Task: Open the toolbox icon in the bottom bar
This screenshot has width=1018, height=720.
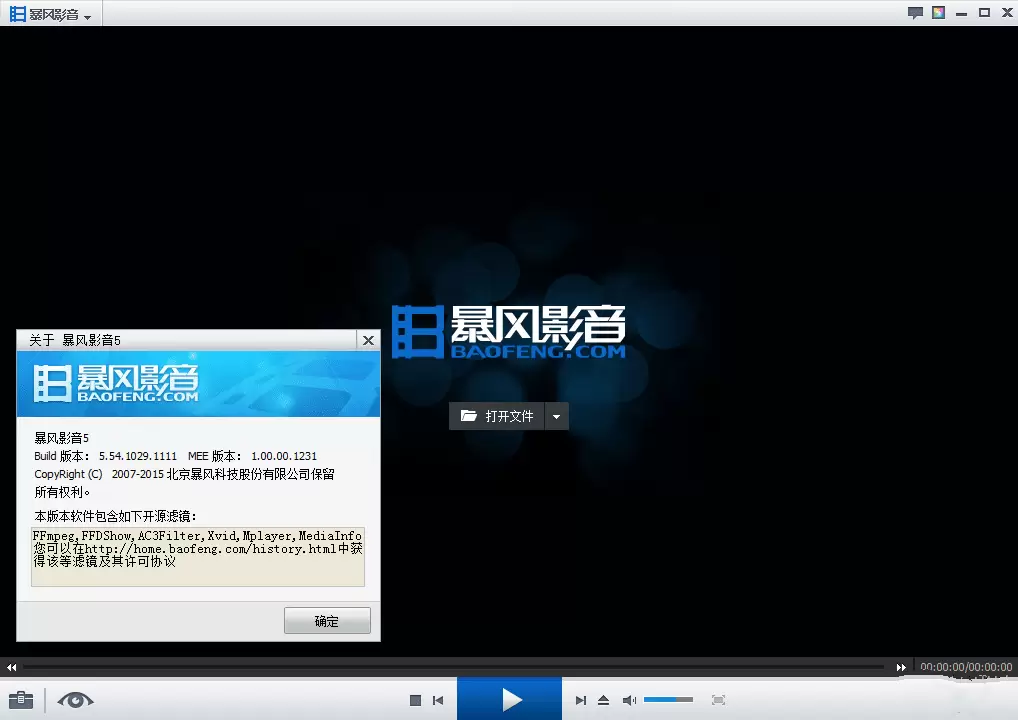Action: (x=21, y=700)
